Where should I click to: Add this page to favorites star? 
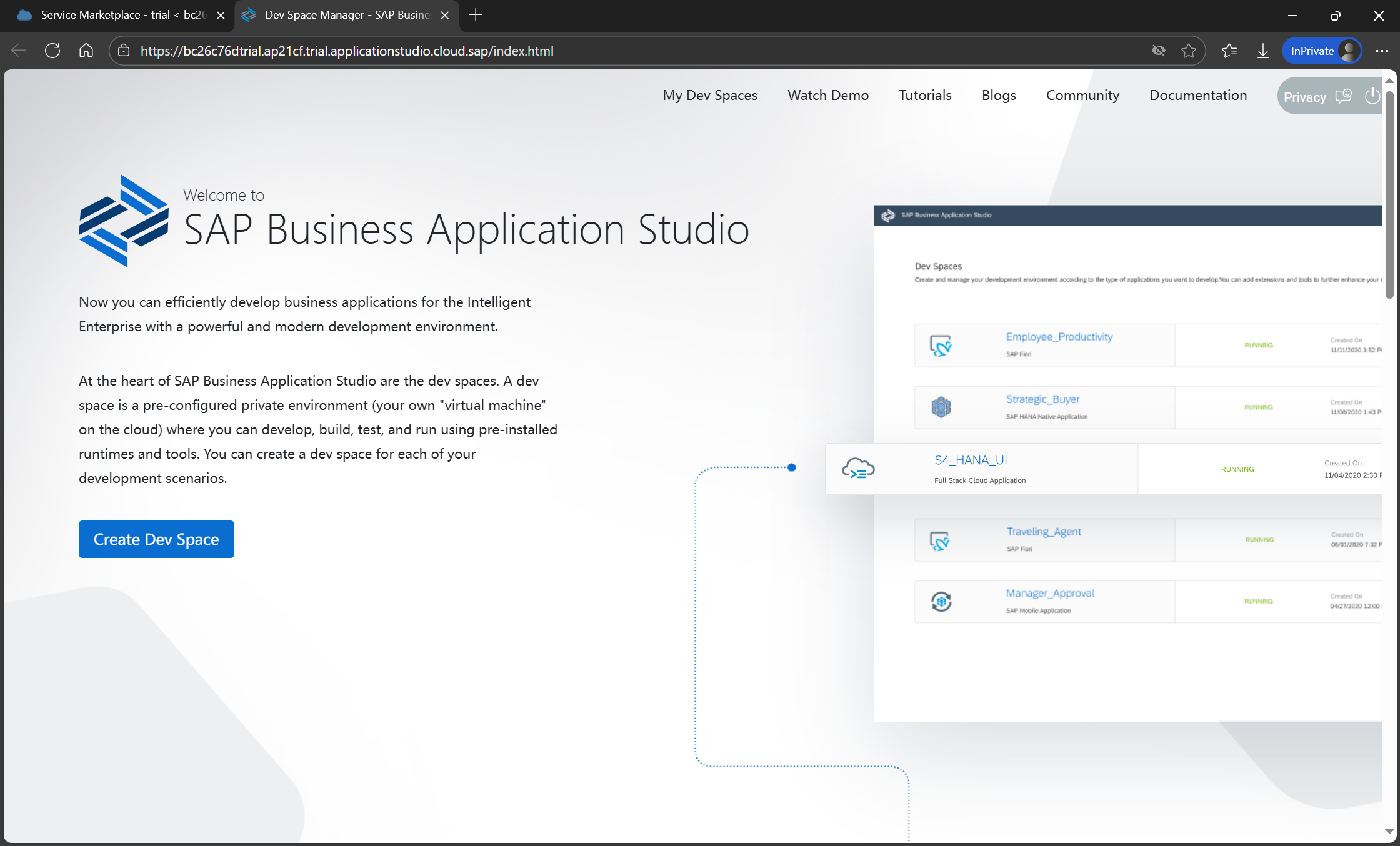1188,51
